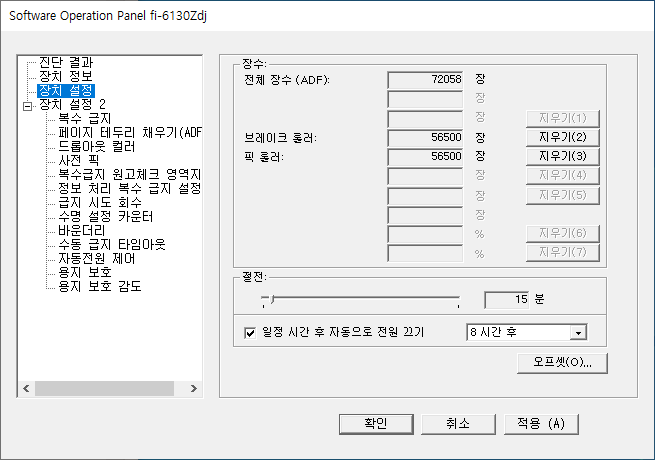
Task: Click the horizontal scrollbar thumb in tree panel
Action: click(104, 389)
